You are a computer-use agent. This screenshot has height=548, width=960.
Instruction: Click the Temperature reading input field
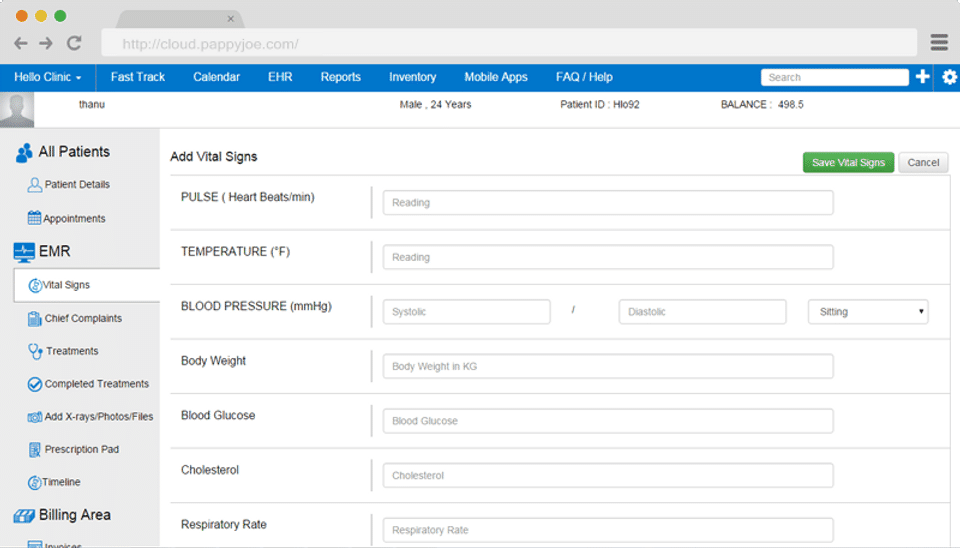click(x=608, y=257)
